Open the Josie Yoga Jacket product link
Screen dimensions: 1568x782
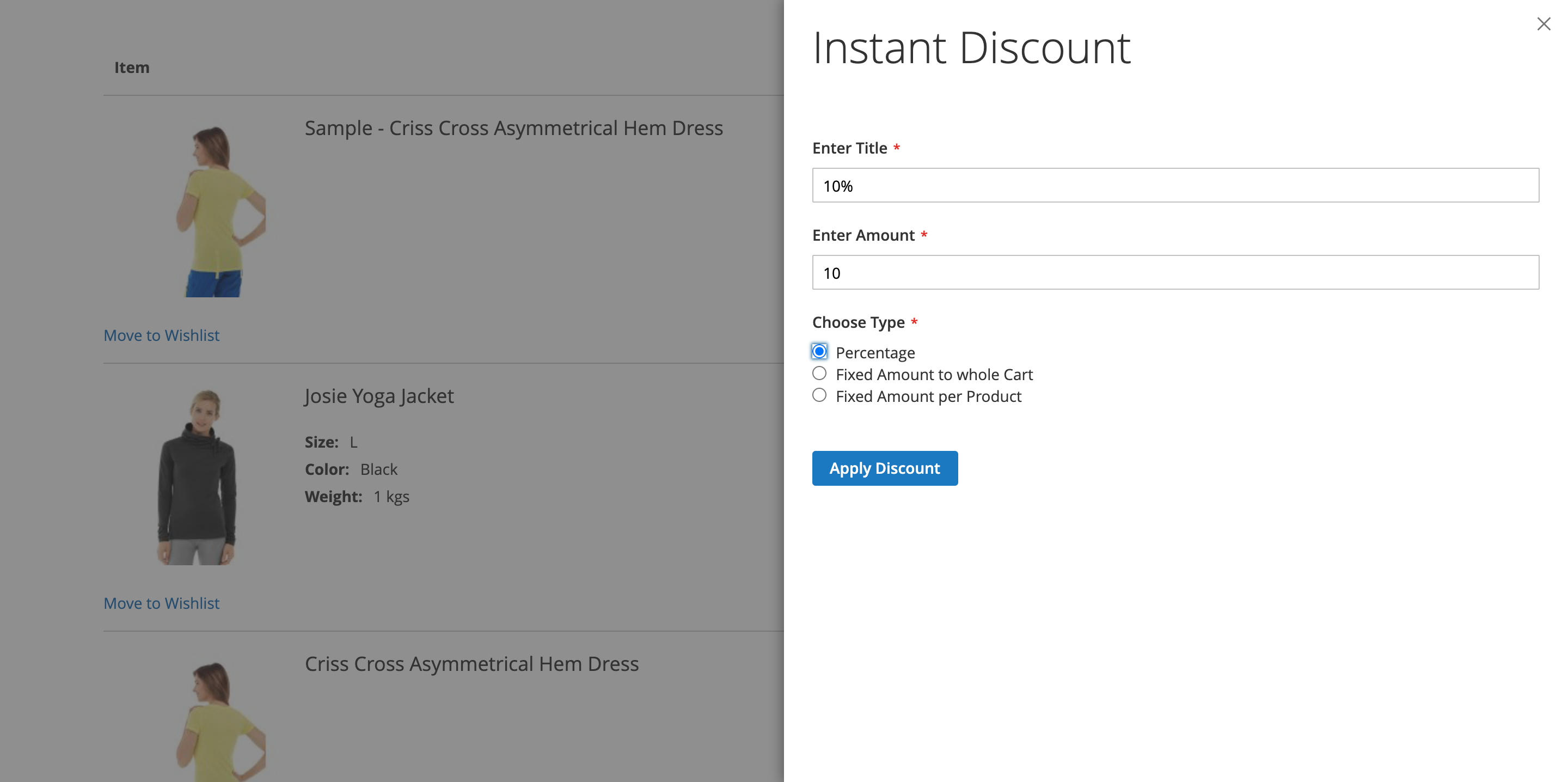[x=379, y=396]
